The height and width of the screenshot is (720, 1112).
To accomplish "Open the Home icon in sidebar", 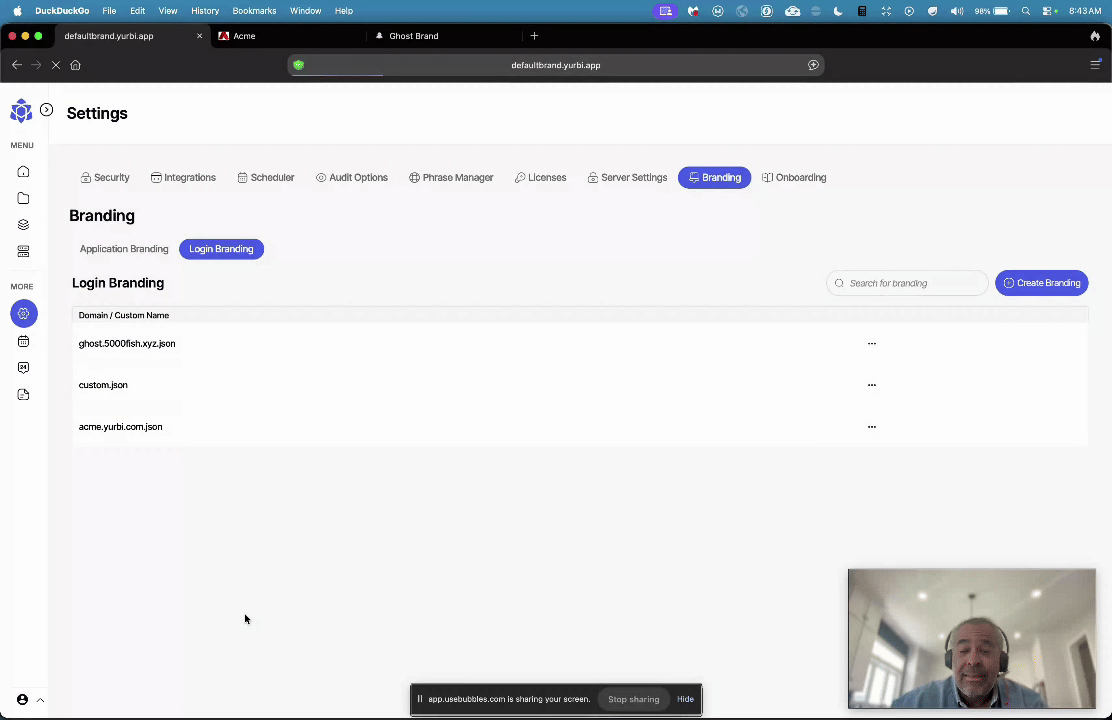I will click(x=23, y=172).
